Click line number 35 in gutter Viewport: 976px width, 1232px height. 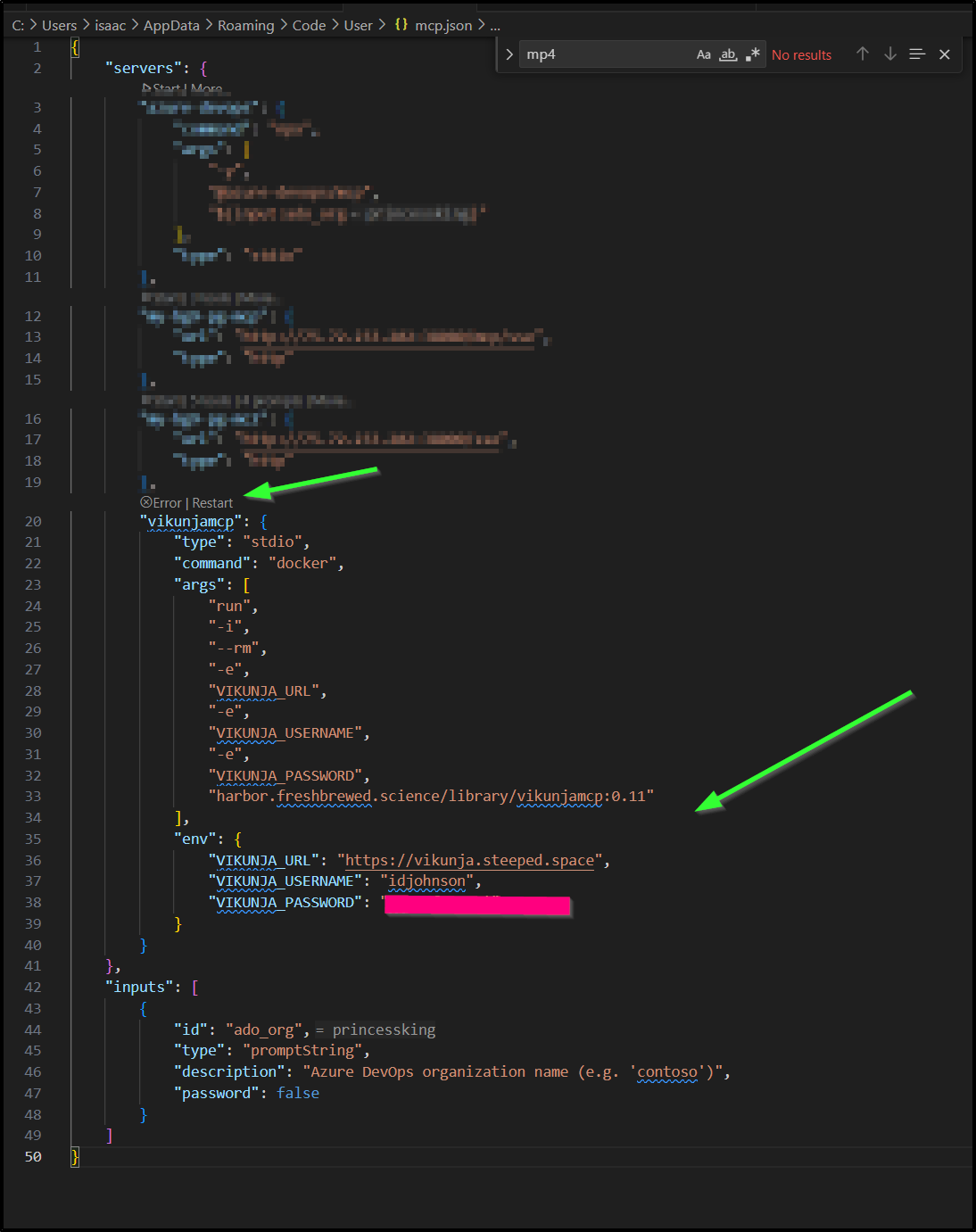33,839
